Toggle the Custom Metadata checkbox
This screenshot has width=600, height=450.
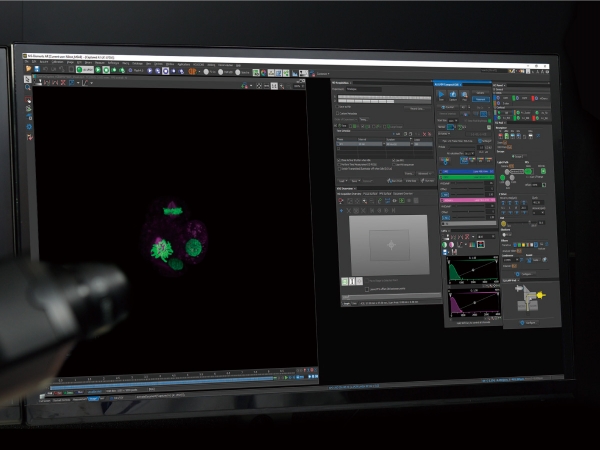coord(338,114)
